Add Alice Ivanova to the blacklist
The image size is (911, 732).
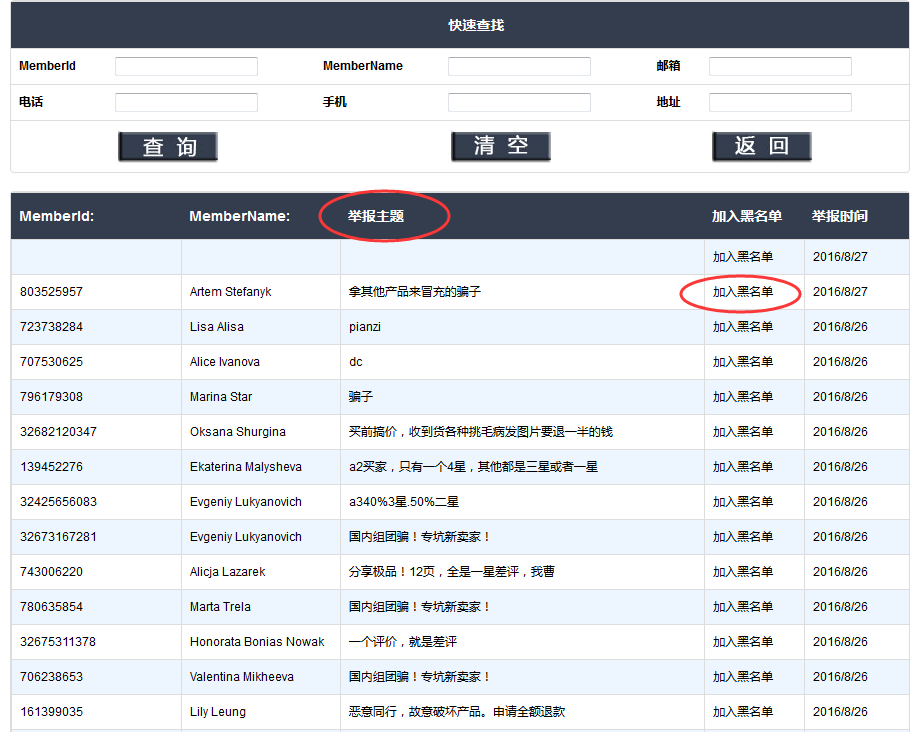click(742, 362)
